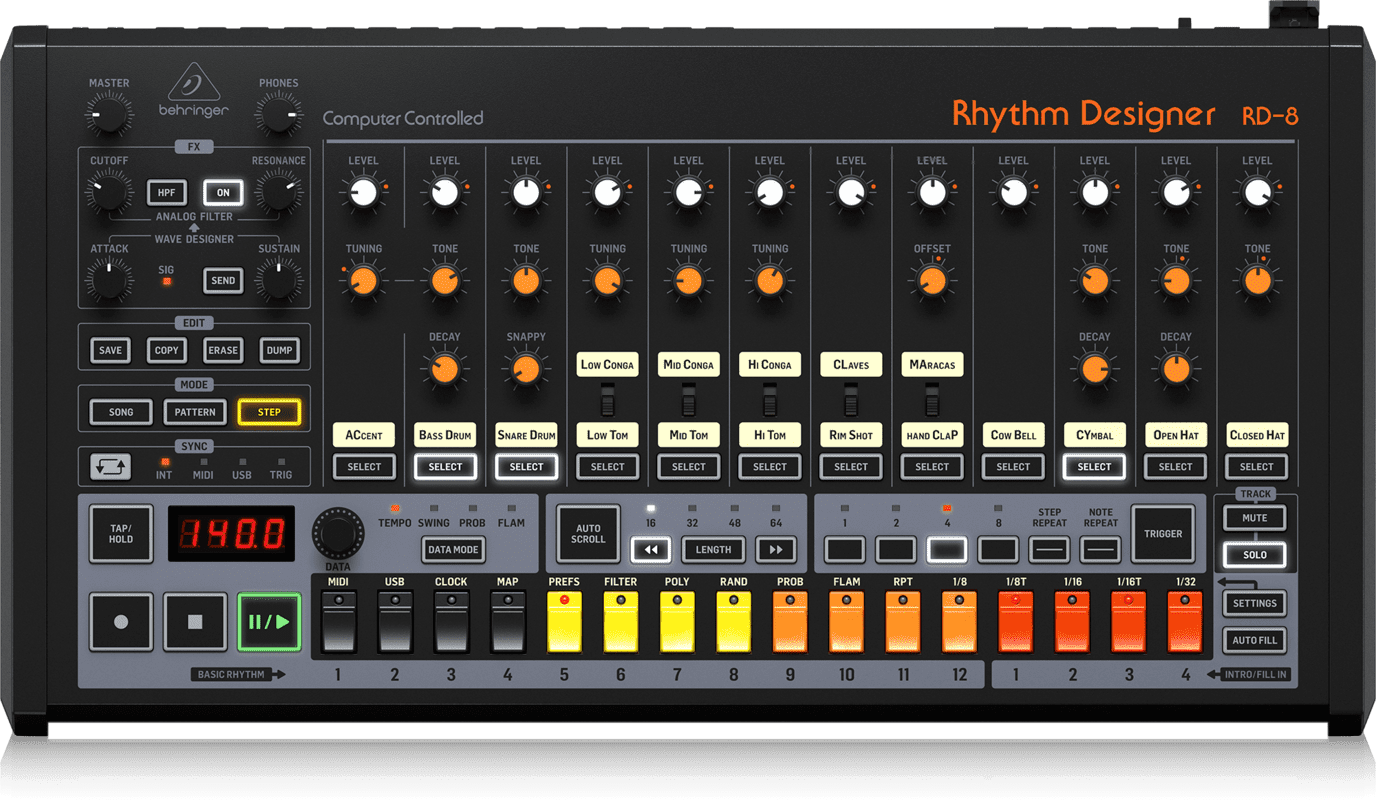Click the SAVE edit button
This screenshot has width=1376, height=800.
[x=110, y=351]
